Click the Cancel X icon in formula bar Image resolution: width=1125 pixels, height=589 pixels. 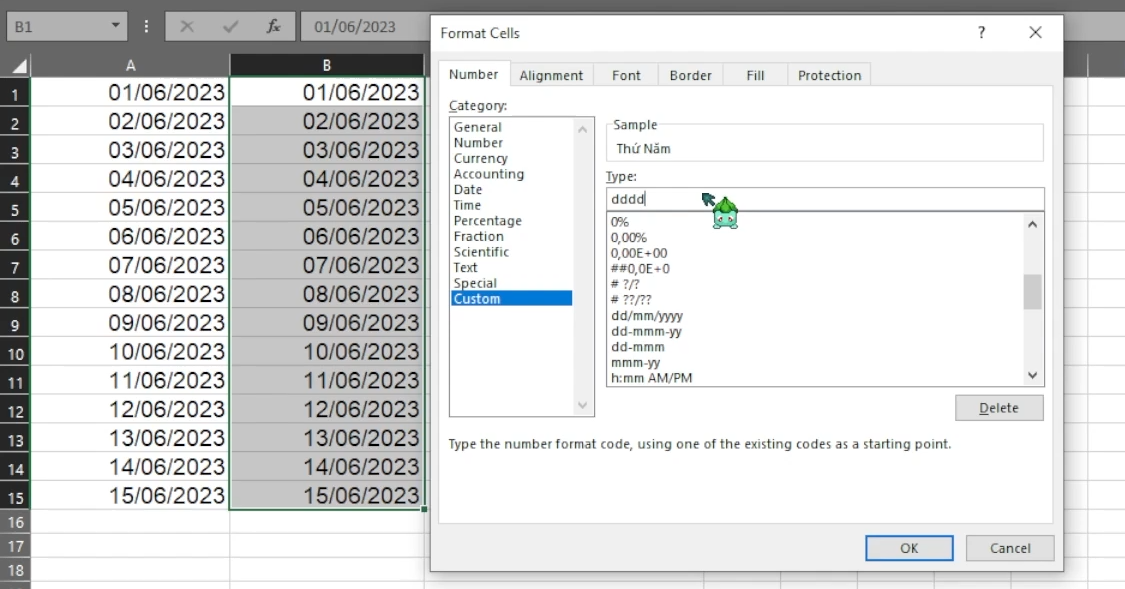click(x=189, y=27)
